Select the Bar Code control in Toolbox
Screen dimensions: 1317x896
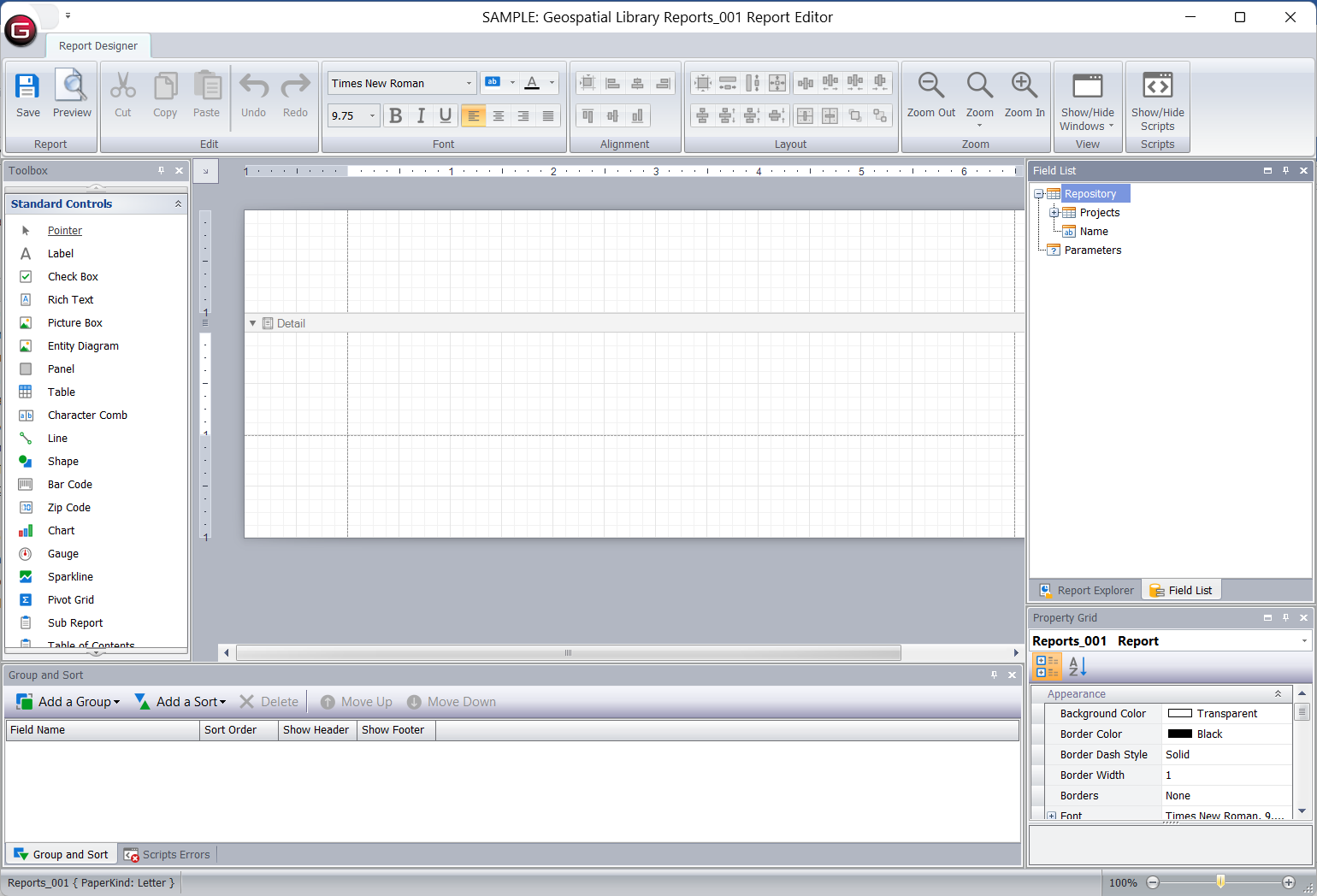coord(69,485)
